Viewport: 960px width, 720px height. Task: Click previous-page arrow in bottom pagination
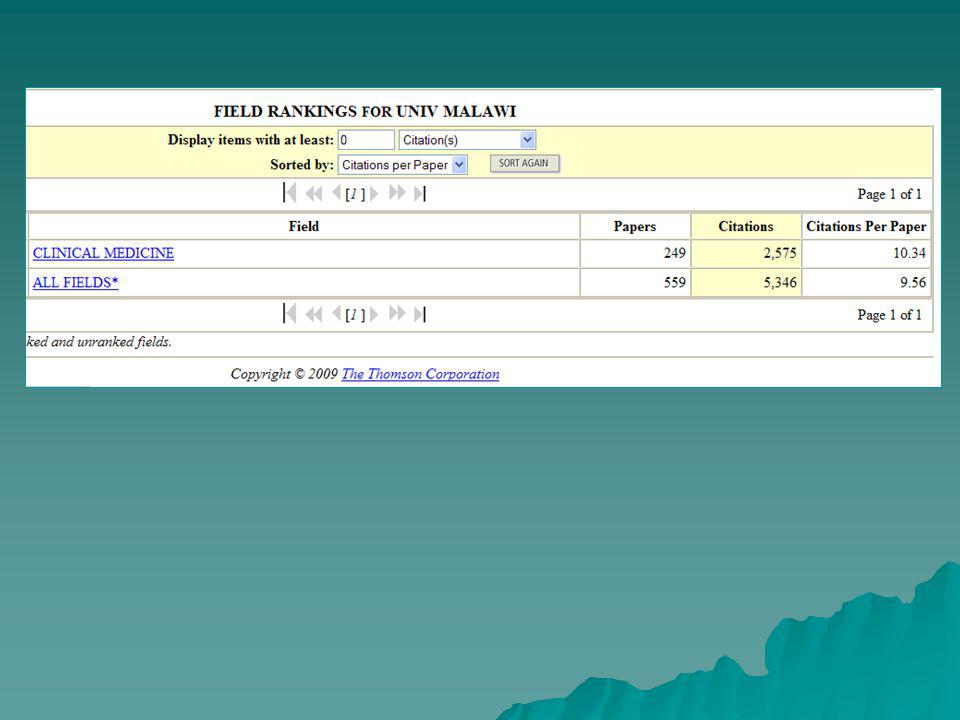[x=336, y=313]
